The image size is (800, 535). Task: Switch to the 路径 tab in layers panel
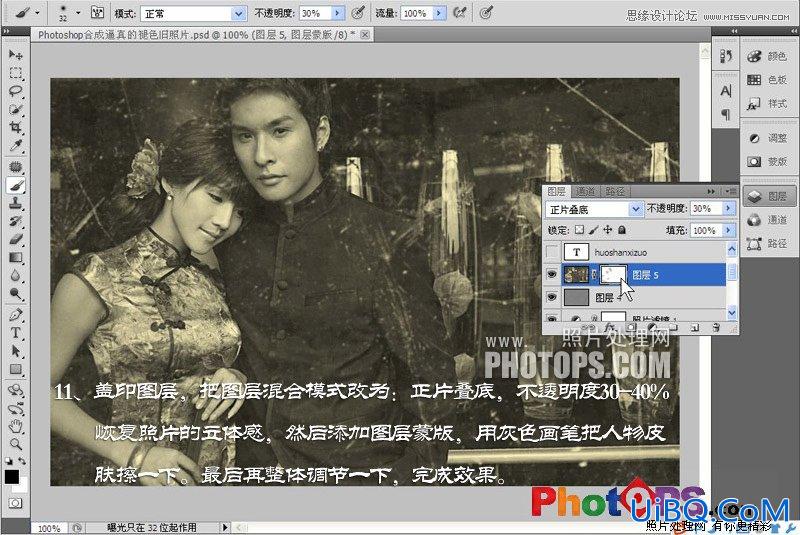[615, 191]
